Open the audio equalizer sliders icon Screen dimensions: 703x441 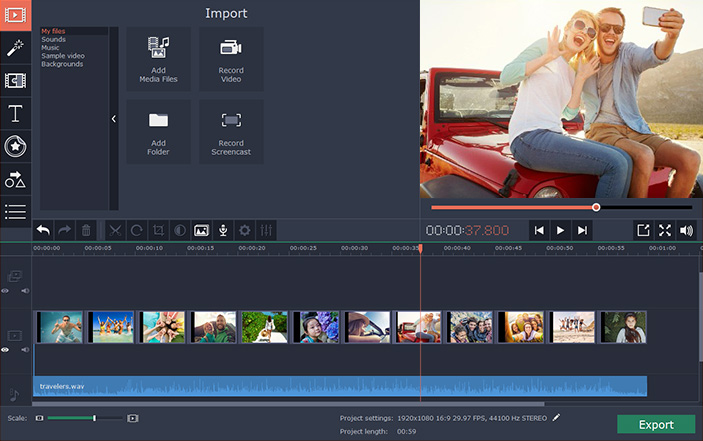(x=266, y=230)
